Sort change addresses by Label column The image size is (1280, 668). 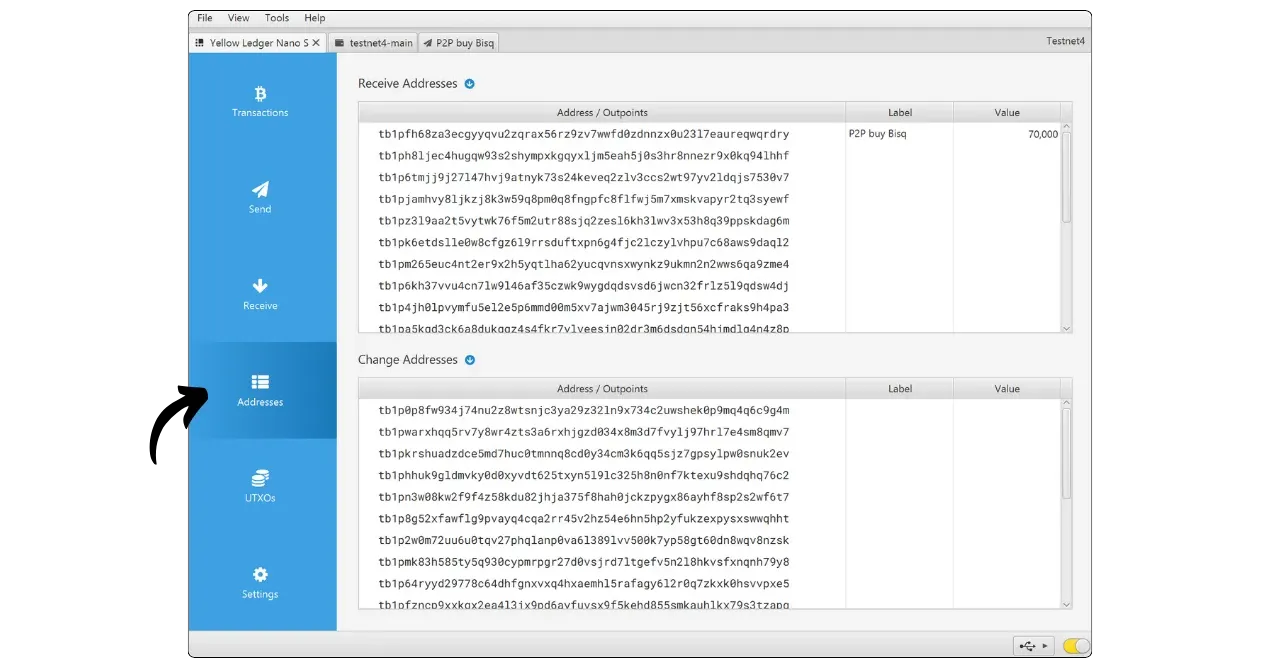pyautogui.click(x=899, y=389)
